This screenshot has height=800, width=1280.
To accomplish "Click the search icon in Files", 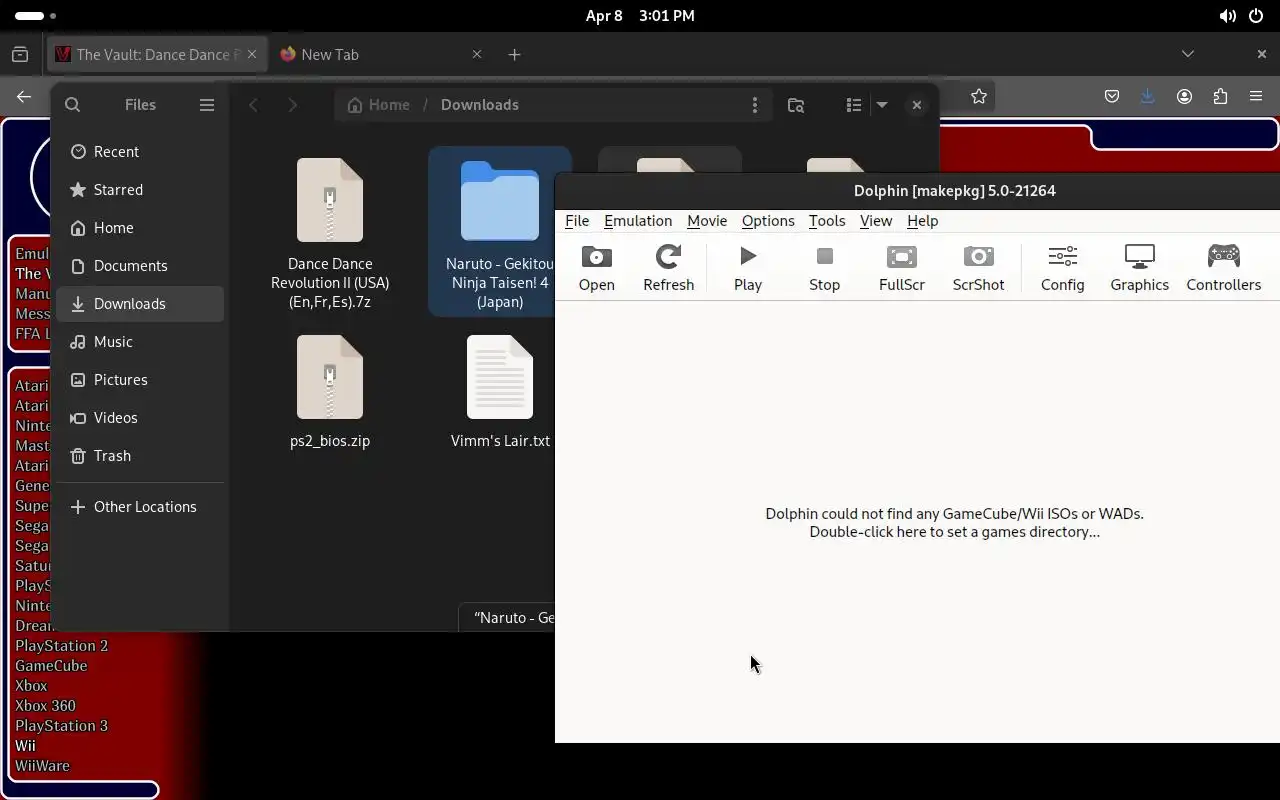I will tap(73, 105).
